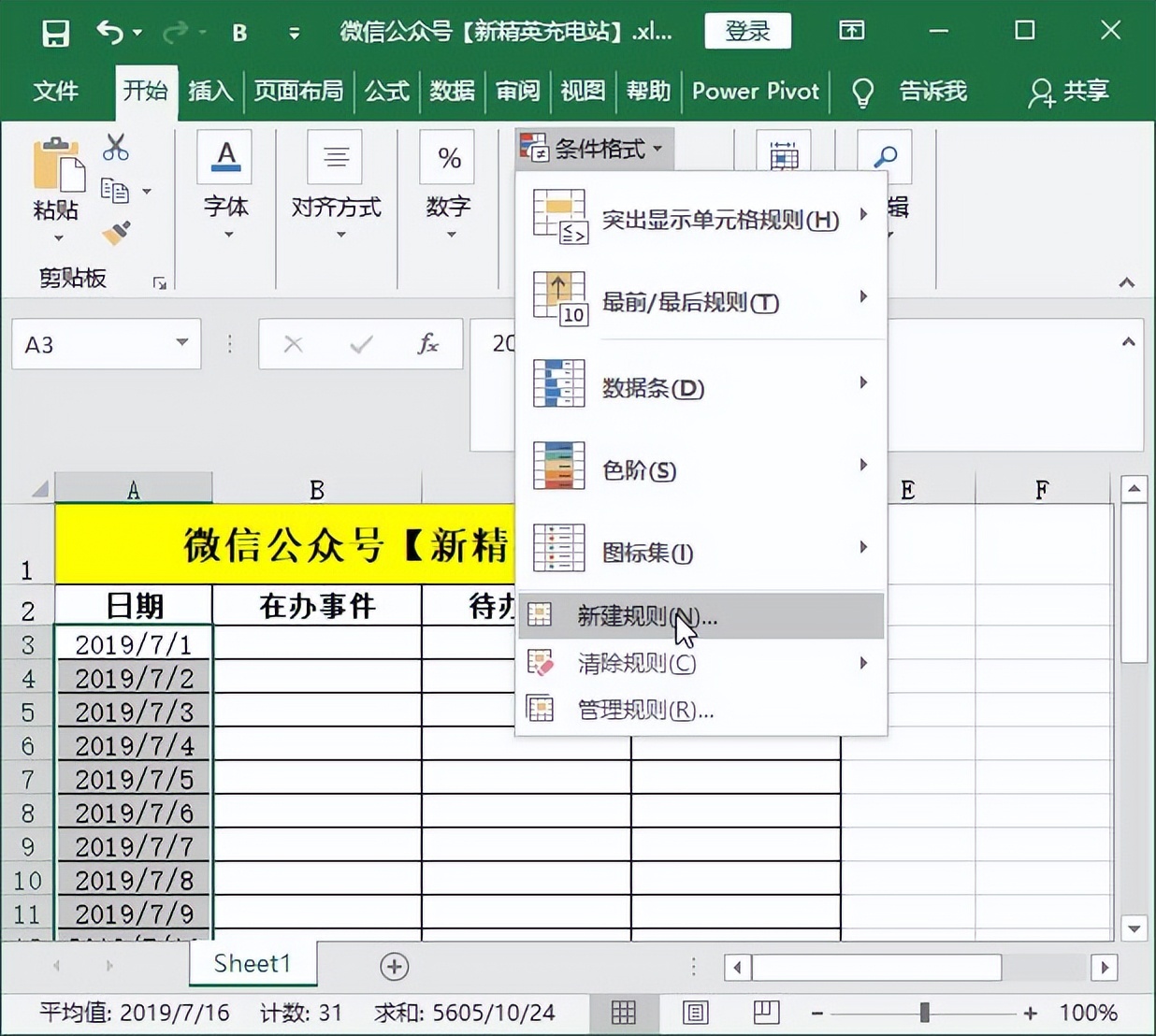Open 色阶 color scales submenu
This screenshot has height=1036, width=1156.
(x=701, y=468)
